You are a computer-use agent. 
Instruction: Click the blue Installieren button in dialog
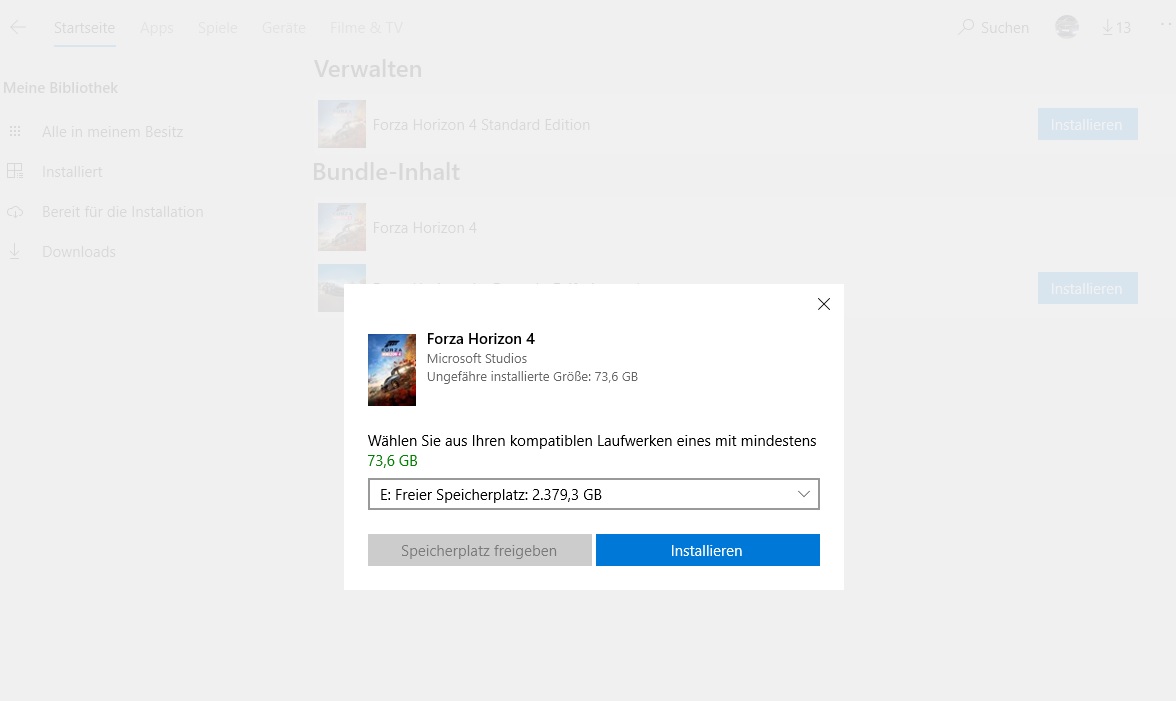tap(707, 550)
